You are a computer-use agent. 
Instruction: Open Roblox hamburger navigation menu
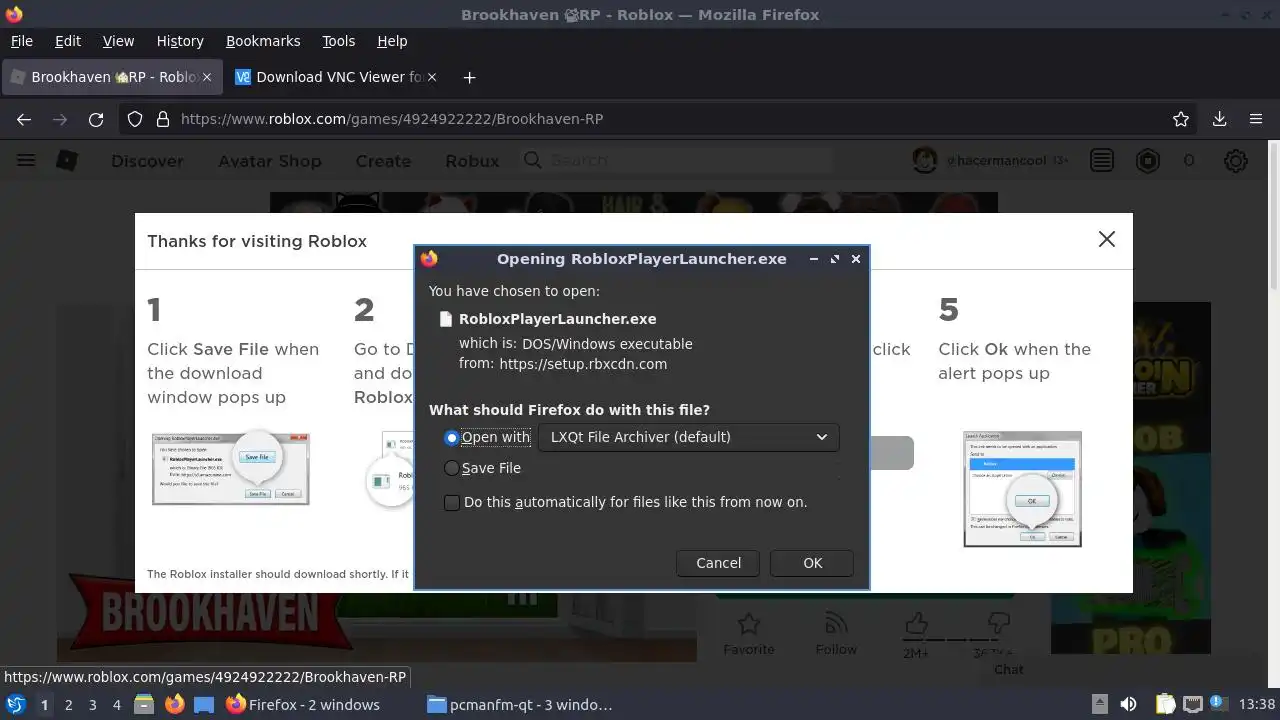[26, 160]
